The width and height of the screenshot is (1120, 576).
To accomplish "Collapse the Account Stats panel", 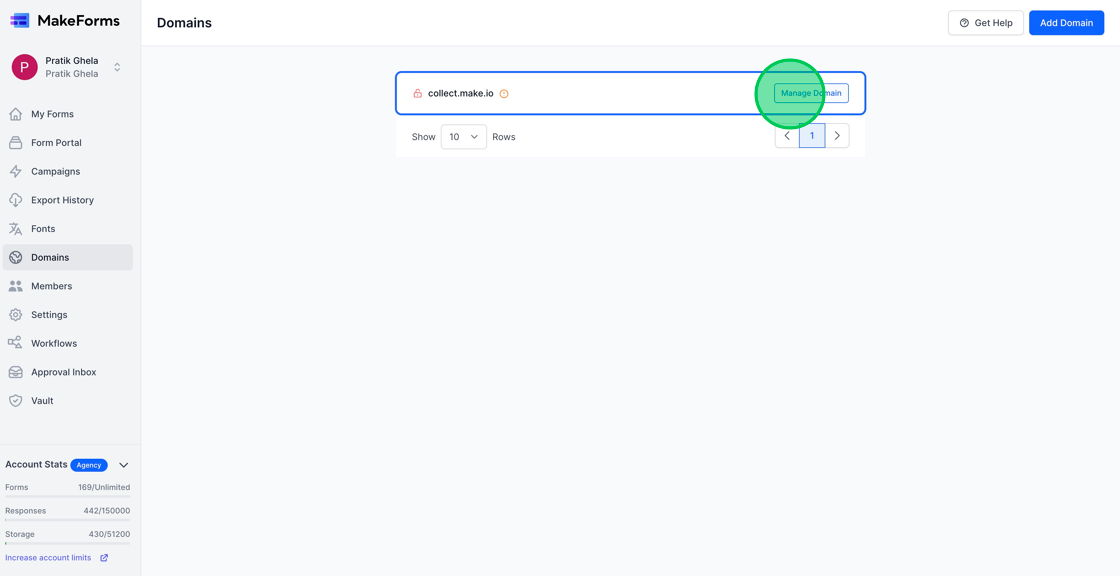I will pyautogui.click(x=123, y=464).
